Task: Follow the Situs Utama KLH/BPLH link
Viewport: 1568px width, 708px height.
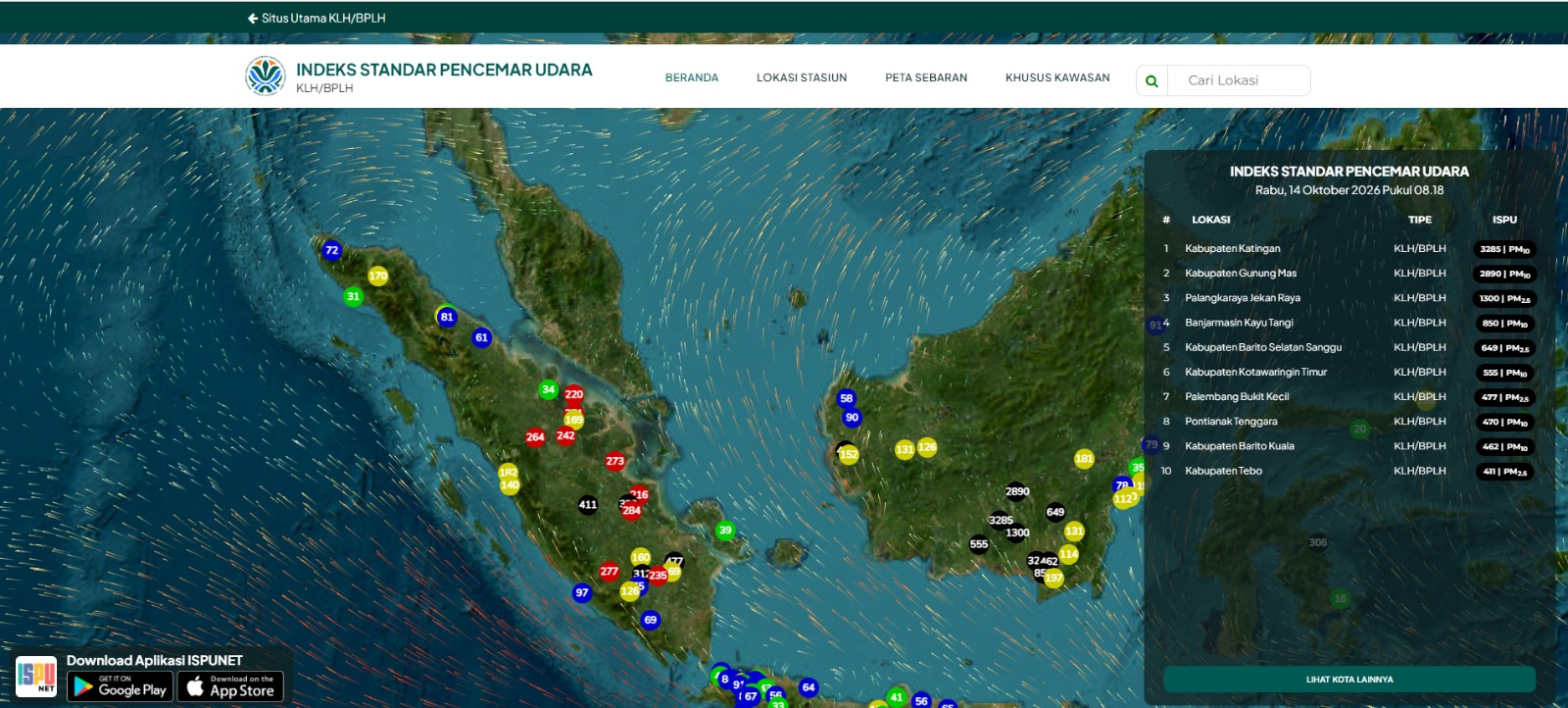Action: pyautogui.click(x=317, y=18)
